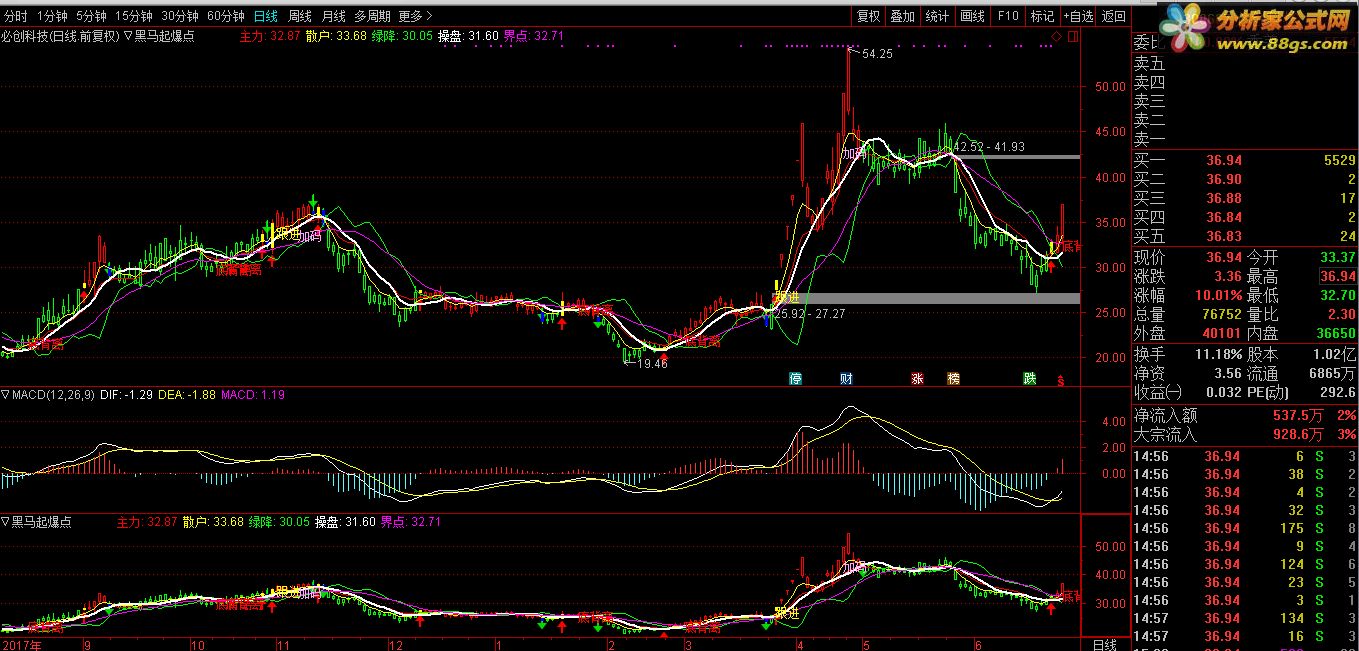Click the 界点: 32.71 value in main chart header

coord(535,35)
